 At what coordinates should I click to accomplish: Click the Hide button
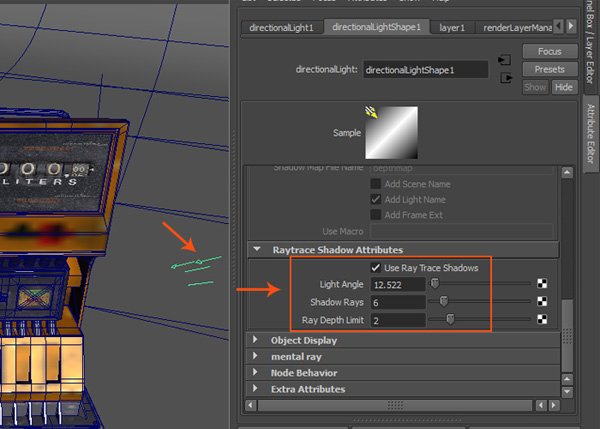564,87
